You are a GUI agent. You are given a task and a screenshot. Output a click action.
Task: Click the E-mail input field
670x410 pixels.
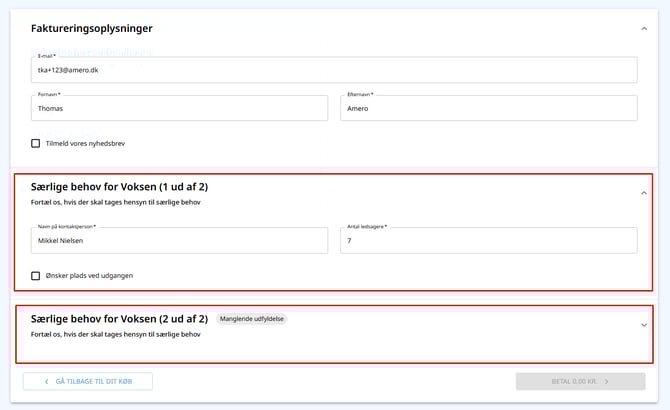334,71
